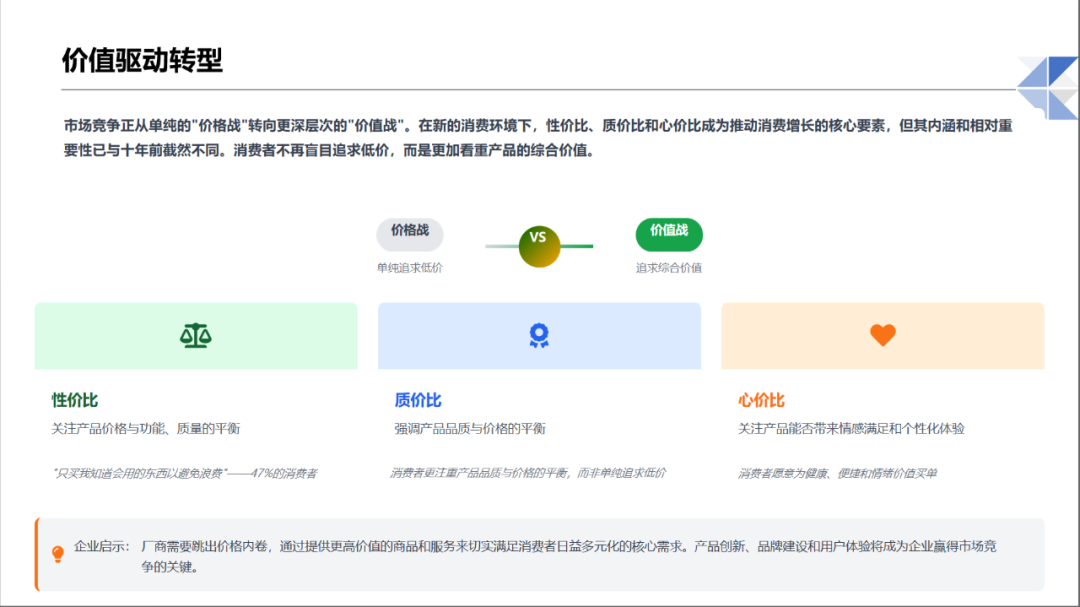
Task: Click the blue geometric logo in the corner
Action: tap(1047, 87)
